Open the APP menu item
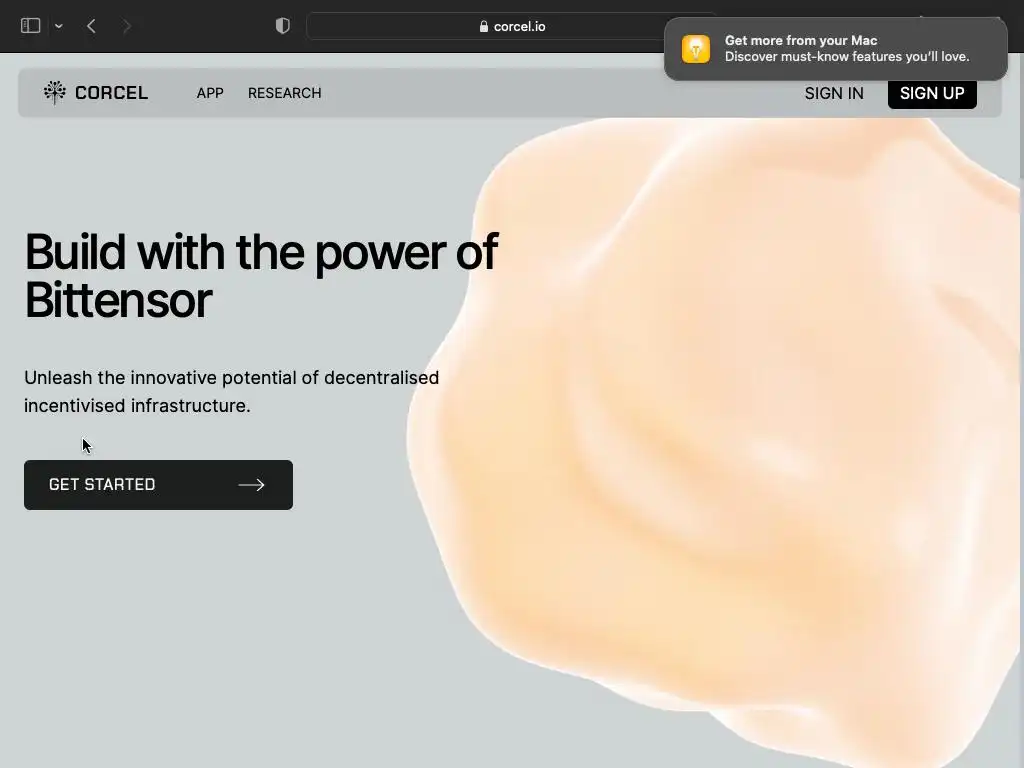Image resolution: width=1024 pixels, height=768 pixels. (x=210, y=93)
